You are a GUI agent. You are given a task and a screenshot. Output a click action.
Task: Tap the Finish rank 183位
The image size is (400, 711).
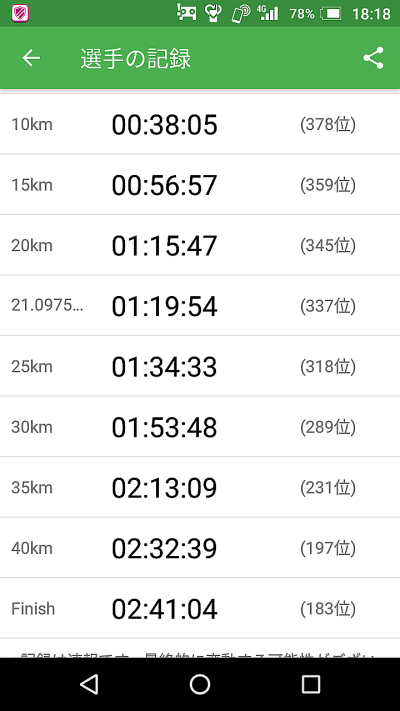pyautogui.click(x=328, y=609)
